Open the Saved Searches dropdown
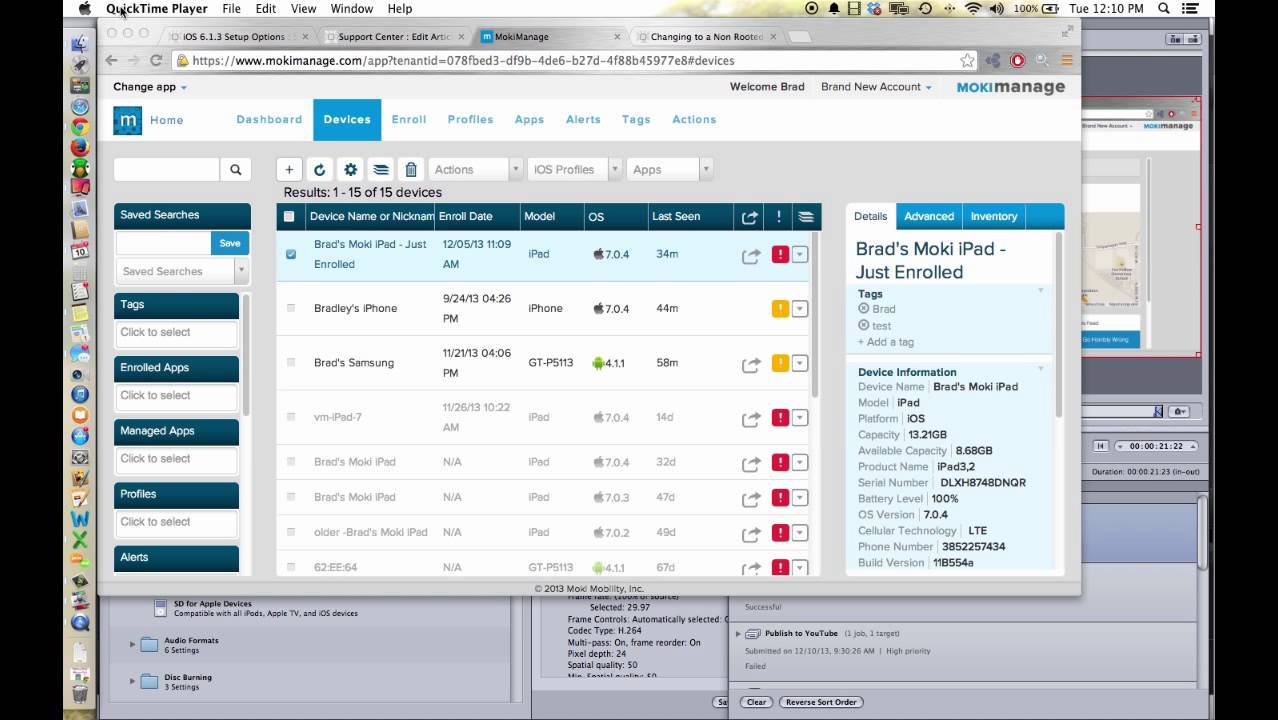 coord(181,271)
